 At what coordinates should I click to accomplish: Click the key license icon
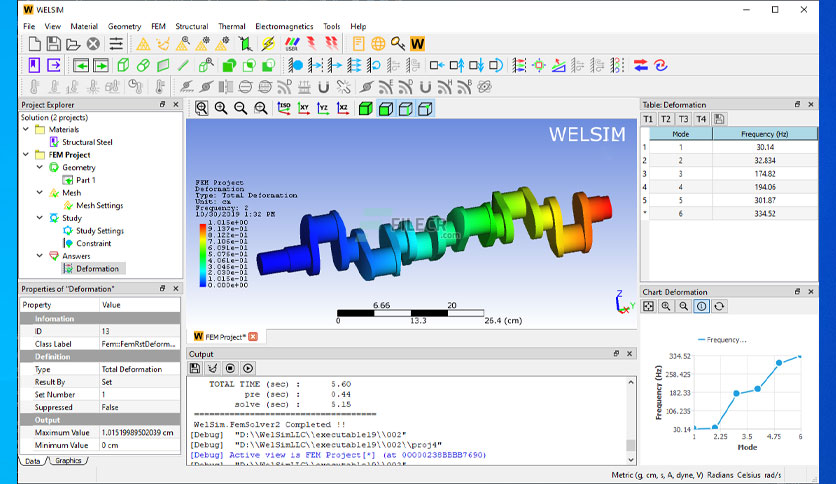398,44
